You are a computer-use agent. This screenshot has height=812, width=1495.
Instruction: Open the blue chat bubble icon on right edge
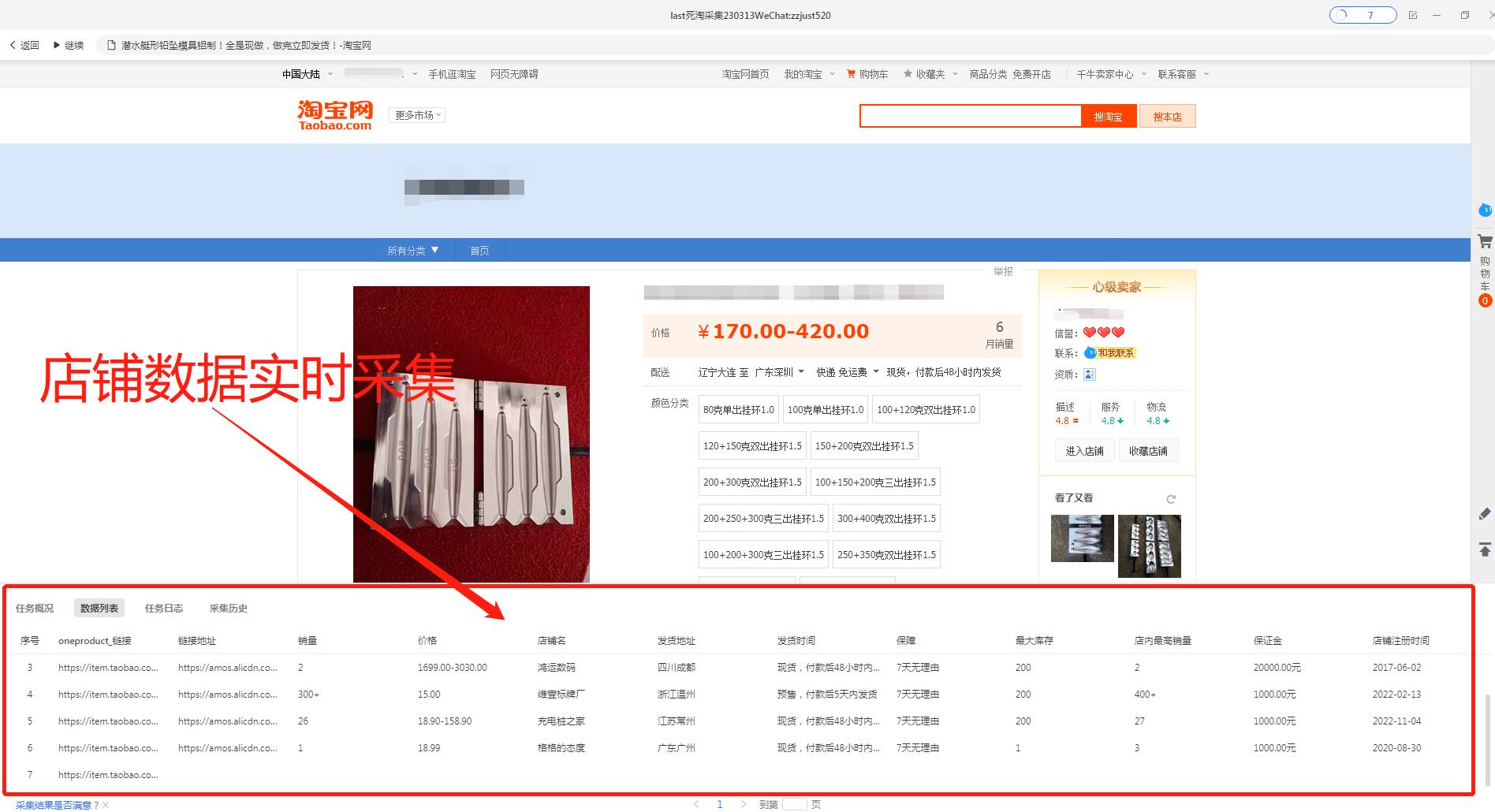click(x=1486, y=210)
